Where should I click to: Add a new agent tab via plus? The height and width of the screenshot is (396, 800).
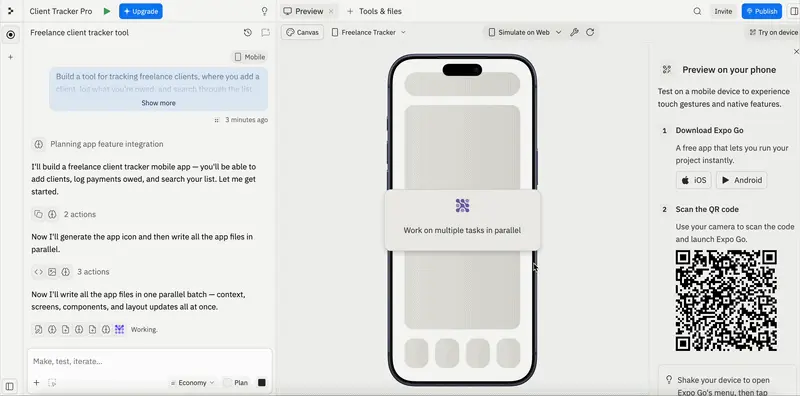pos(11,58)
